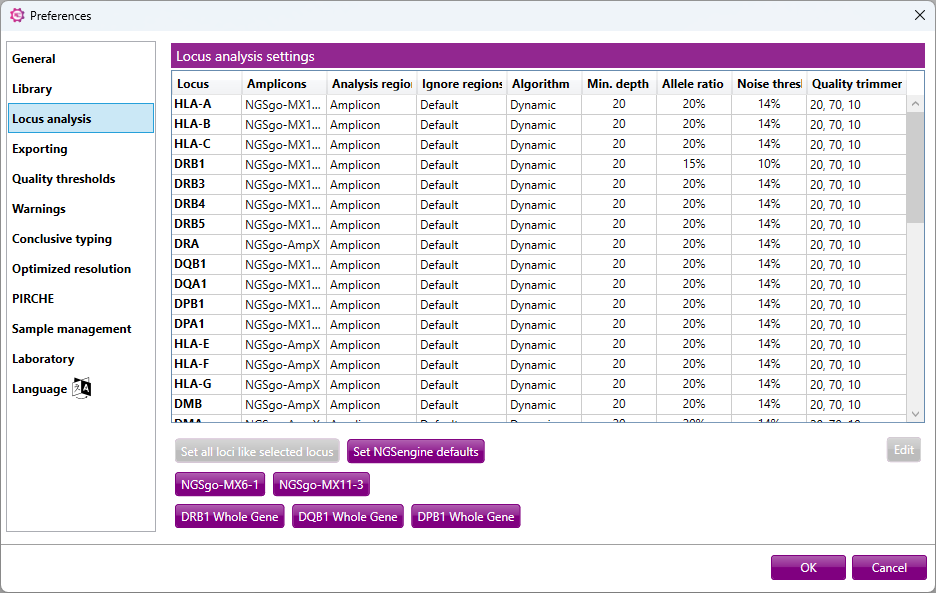936x593 pixels.
Task: Click the DPB1 Whole Gene button
Action: pos(466,516)
